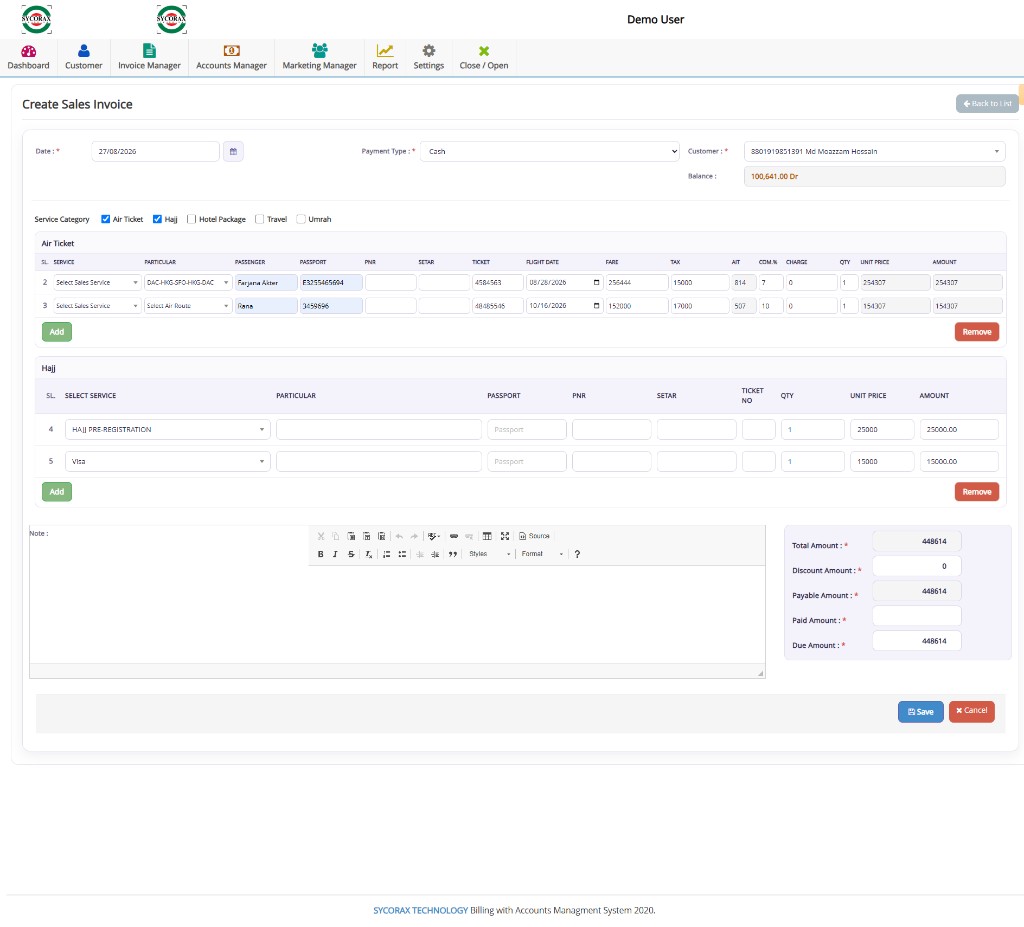This screenshot has width=1024, height=927.
Task: Open the Styles dropdown in the note editor
Action: [x=489, y=554]
